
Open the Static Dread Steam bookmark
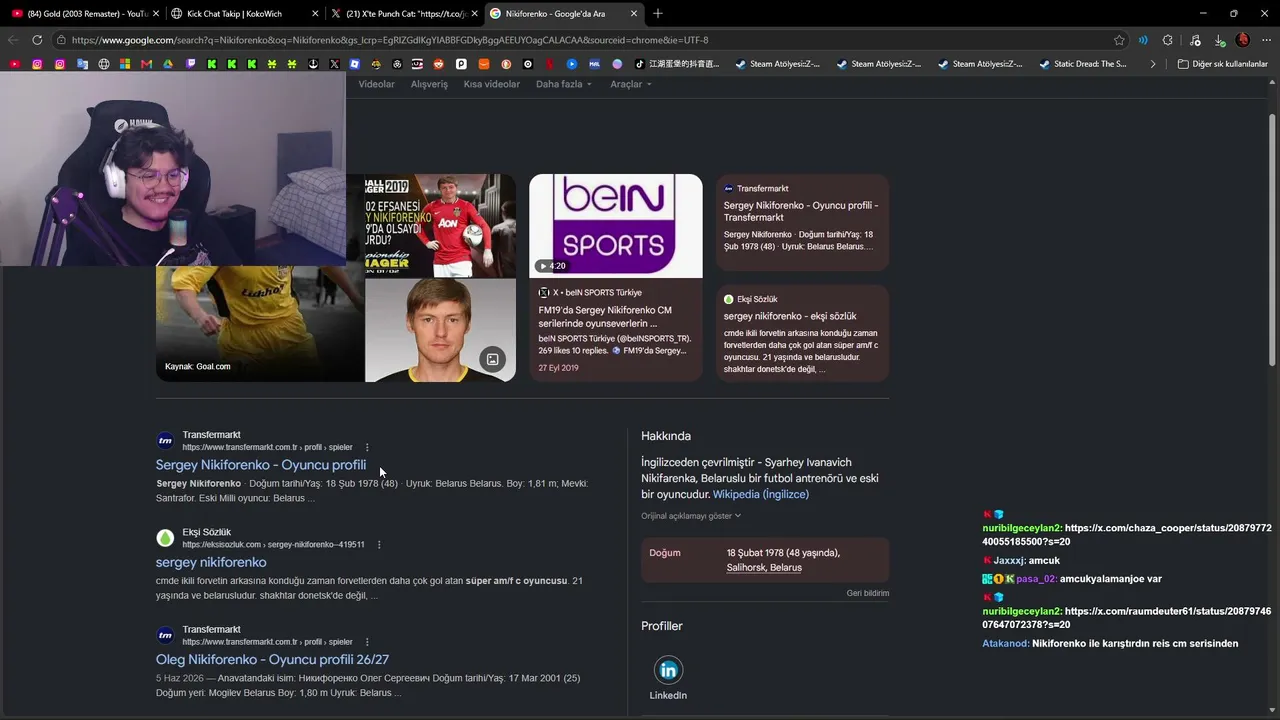click(x=1083, y=64)
